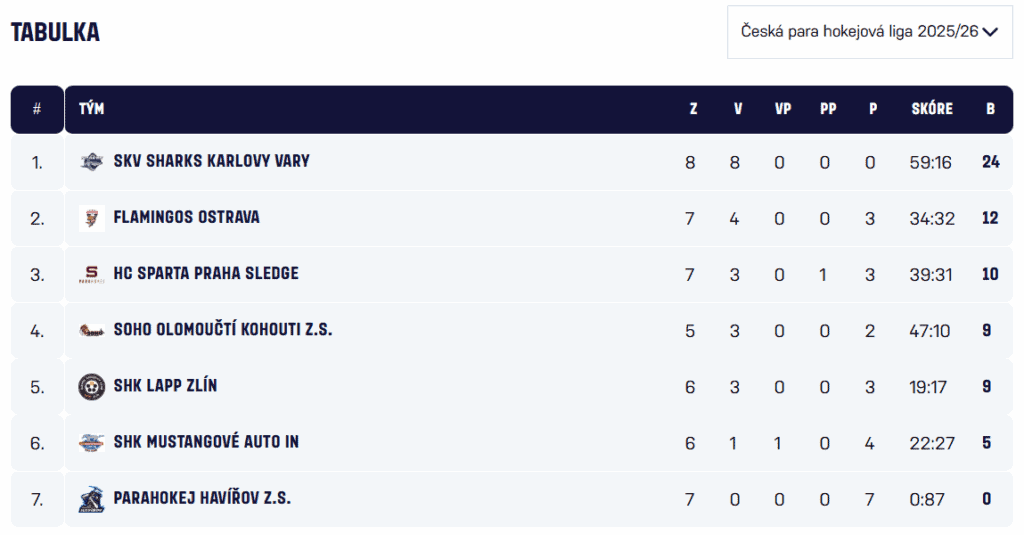Click the SOHO Olomouctí Kohouti team logo
This screenshot has width=1024, height=535.
(92, 330)
